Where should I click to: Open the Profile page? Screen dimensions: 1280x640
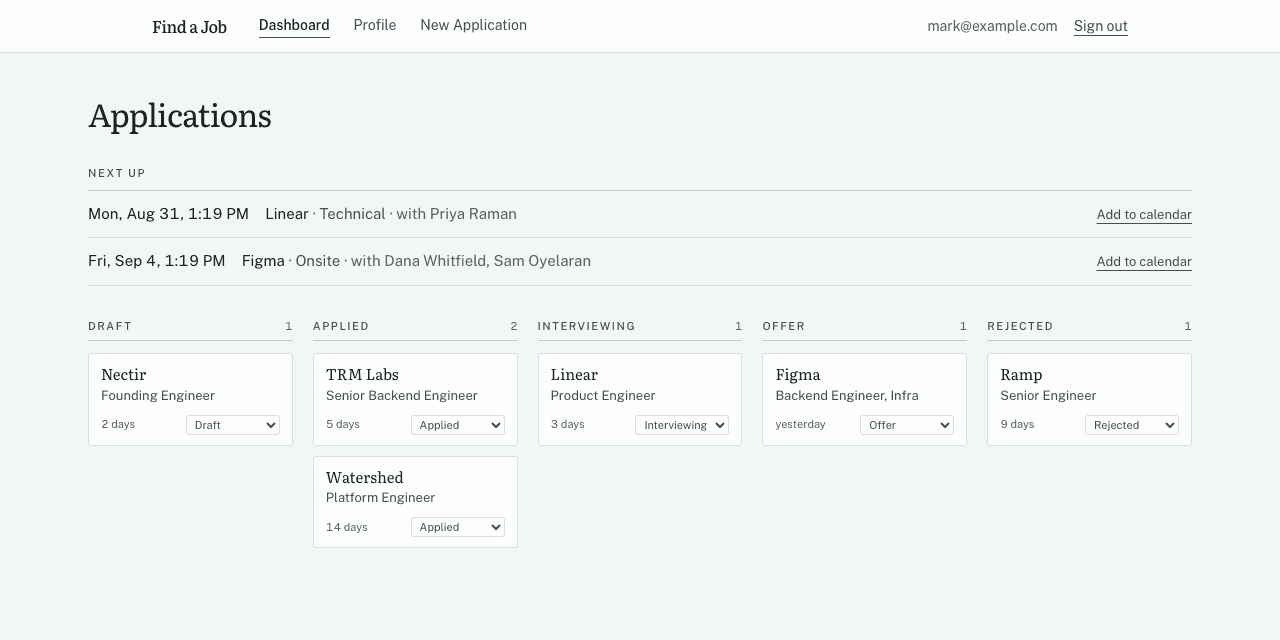[x=375, y=25]
